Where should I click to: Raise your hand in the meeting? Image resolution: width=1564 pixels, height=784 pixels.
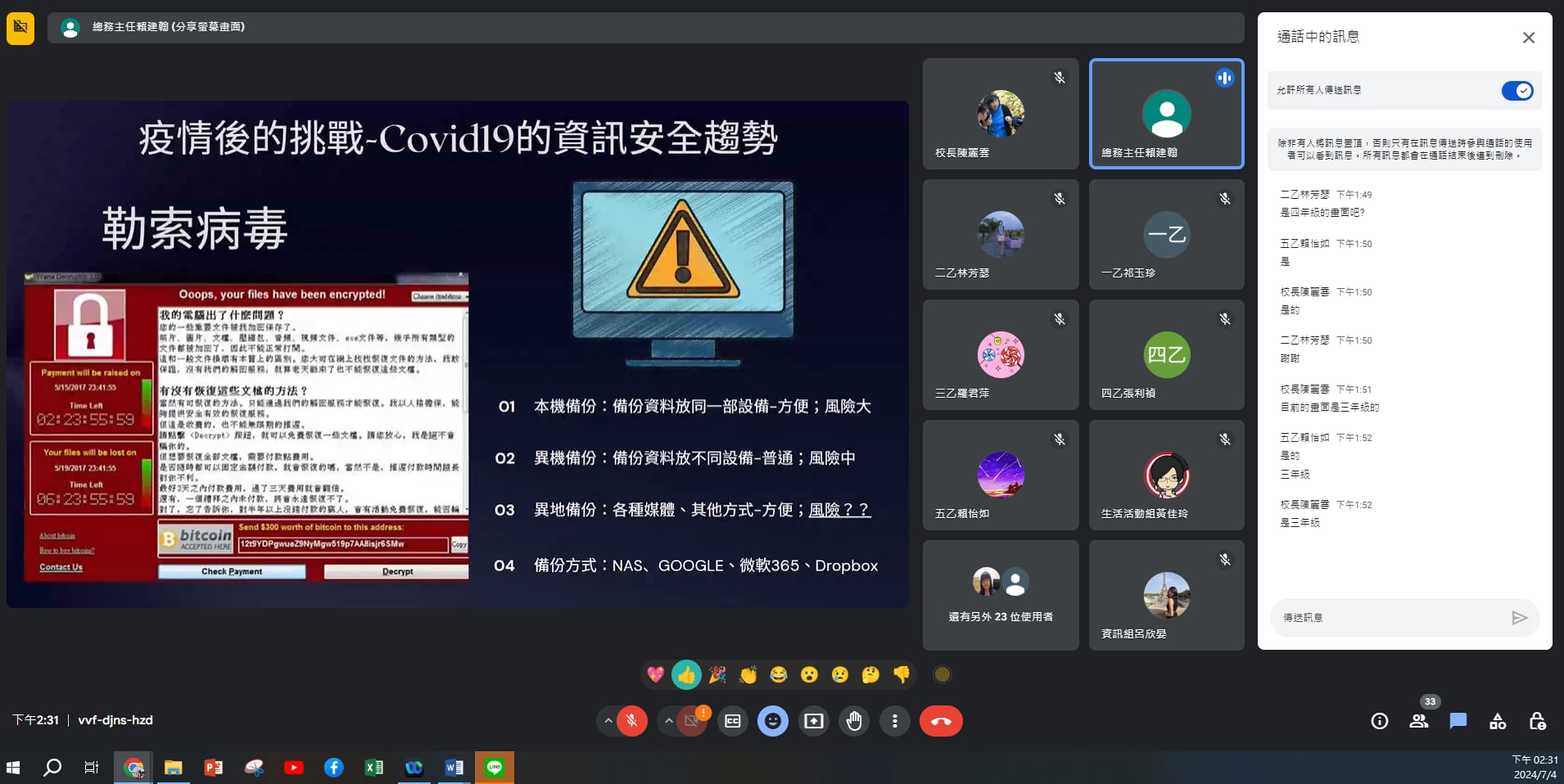point(854,721)
